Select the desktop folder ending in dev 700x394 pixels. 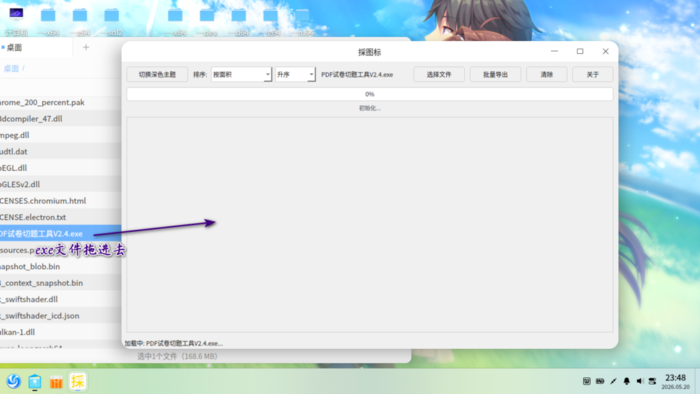[x=207, y=21]
